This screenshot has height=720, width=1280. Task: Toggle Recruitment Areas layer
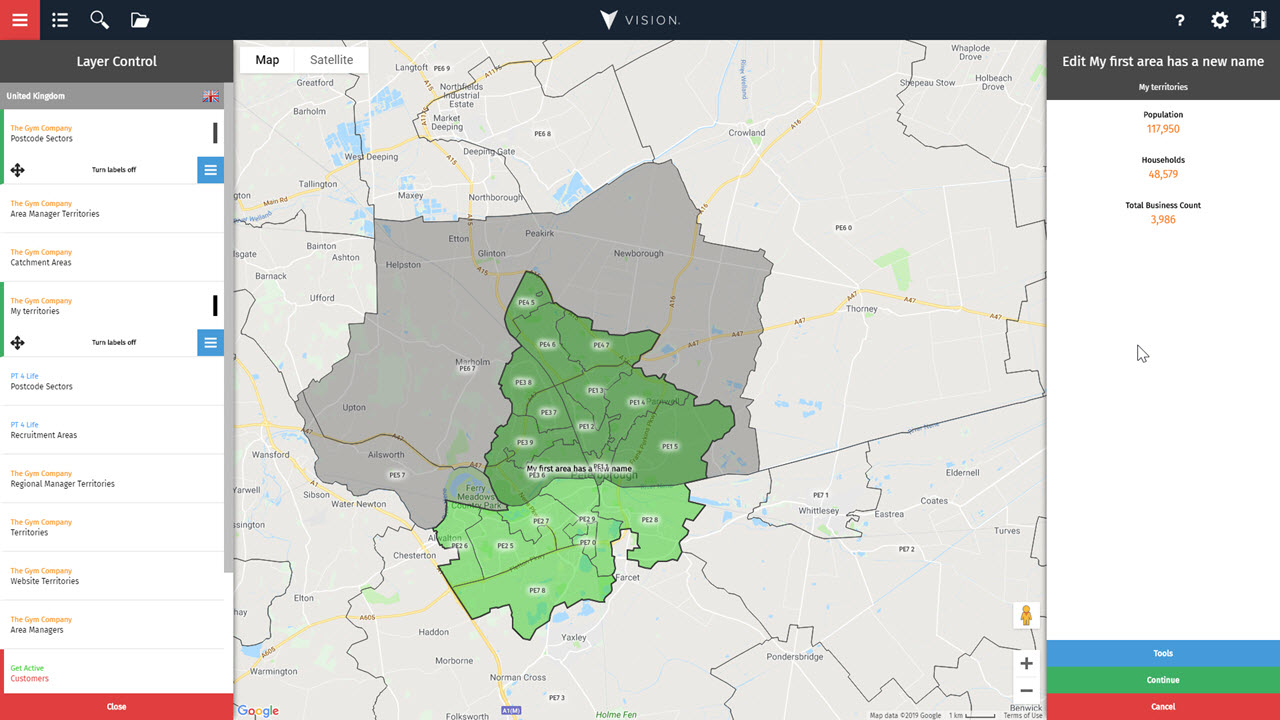[112, 430]
